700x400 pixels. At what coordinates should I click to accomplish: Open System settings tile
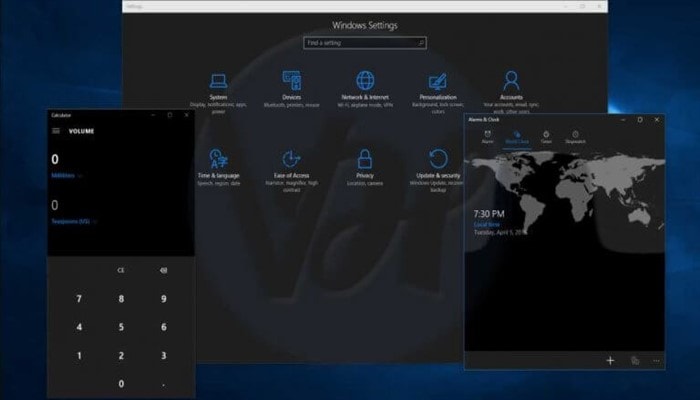(218, 92)
